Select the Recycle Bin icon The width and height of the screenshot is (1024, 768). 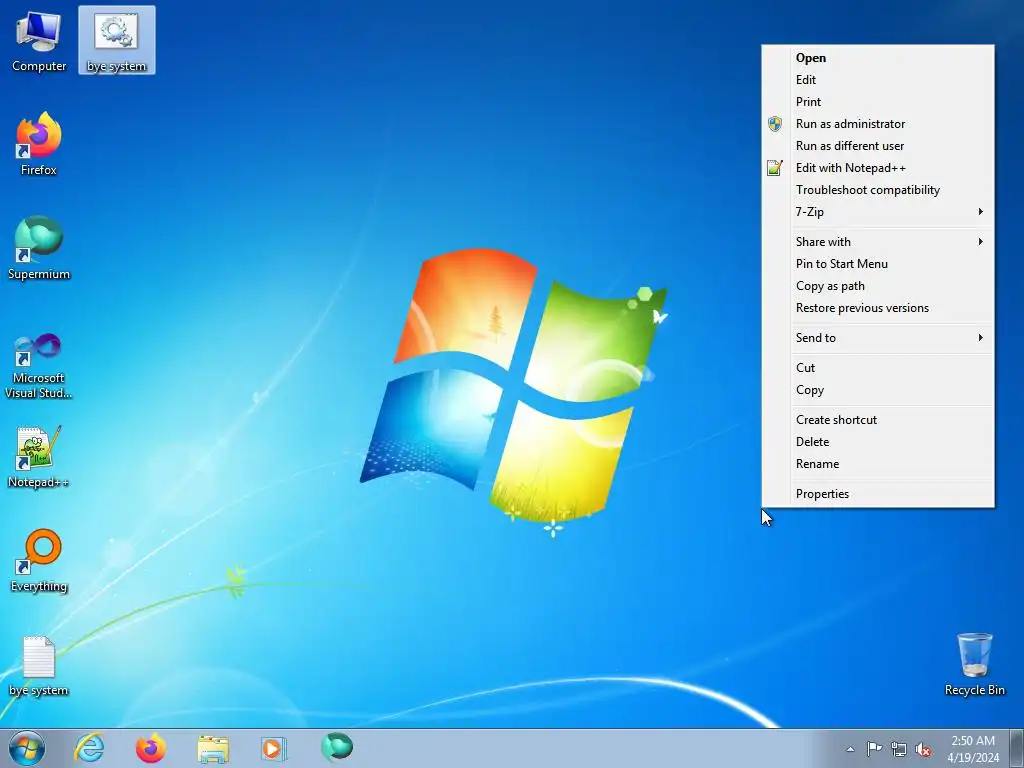[974, 664]
